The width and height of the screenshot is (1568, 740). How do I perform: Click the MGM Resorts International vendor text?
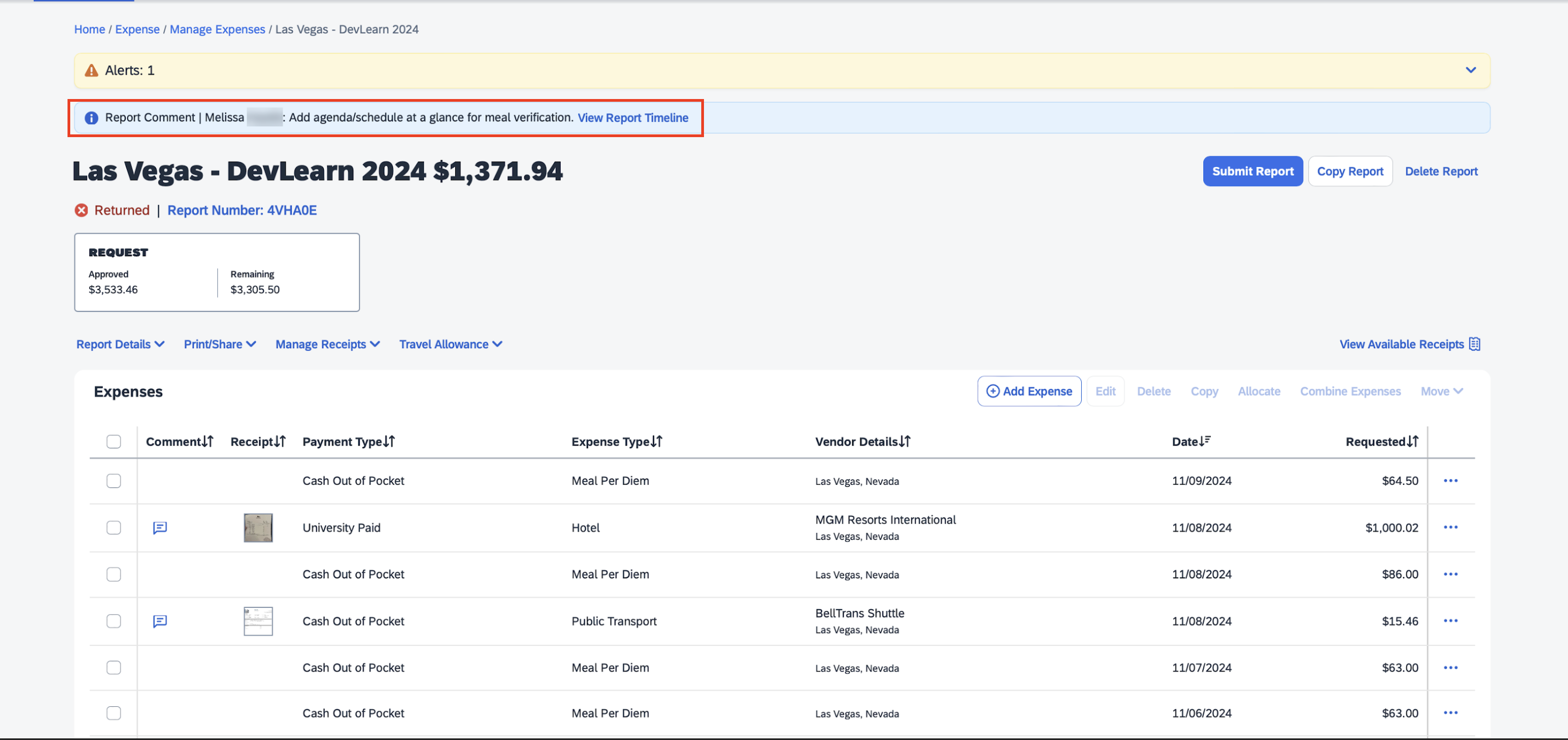(886, 520)
